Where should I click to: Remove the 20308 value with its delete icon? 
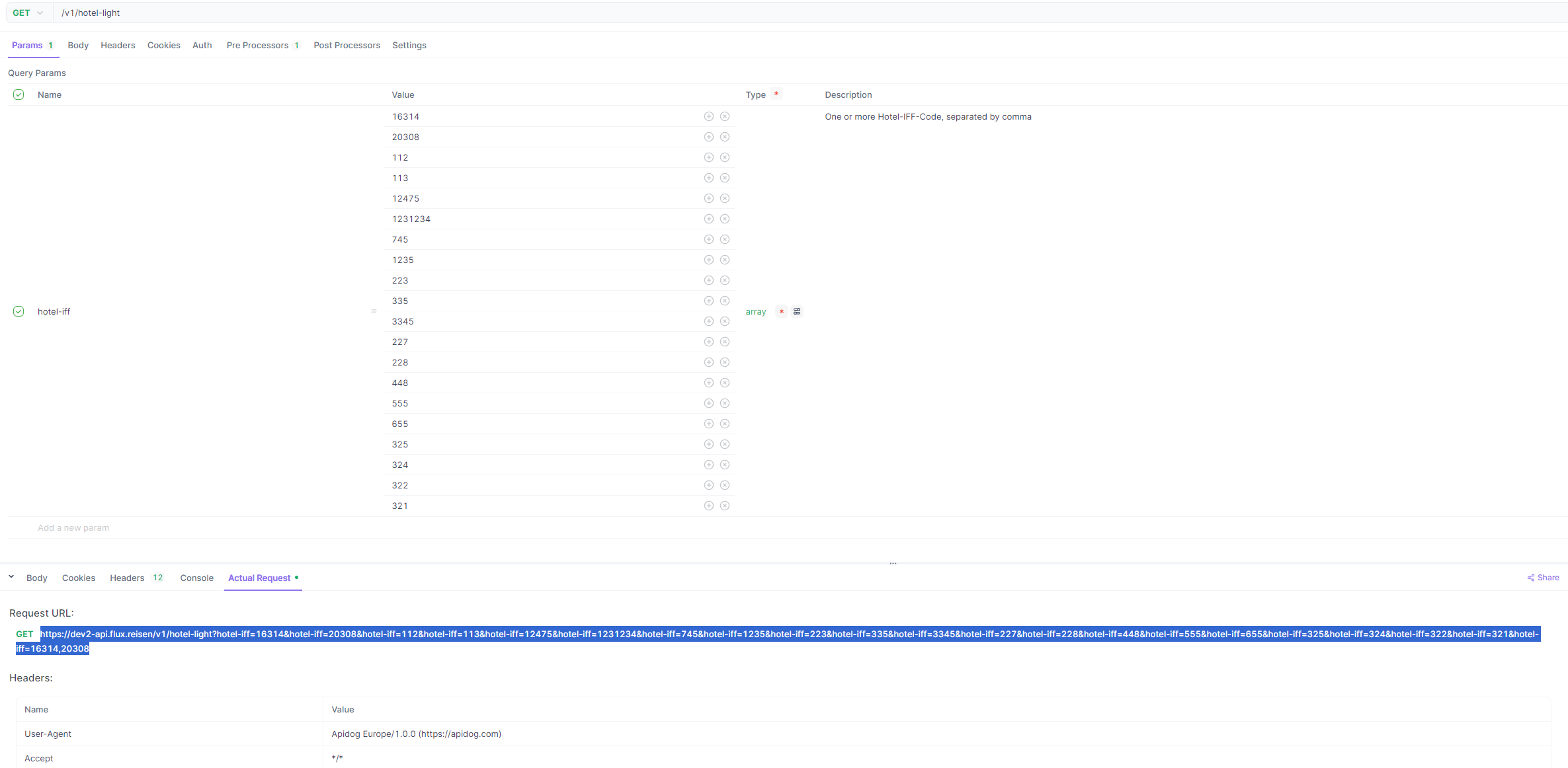(725, 137)
